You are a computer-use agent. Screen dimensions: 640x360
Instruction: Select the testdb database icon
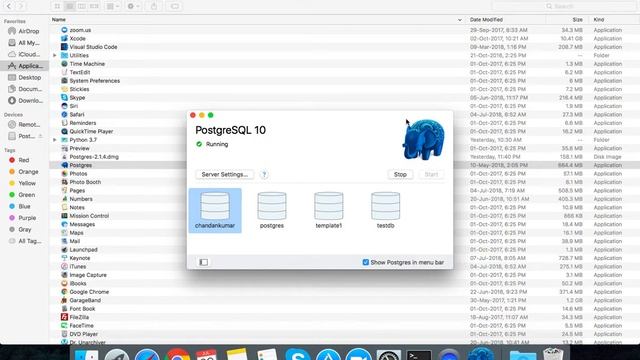tap(385, 210)
